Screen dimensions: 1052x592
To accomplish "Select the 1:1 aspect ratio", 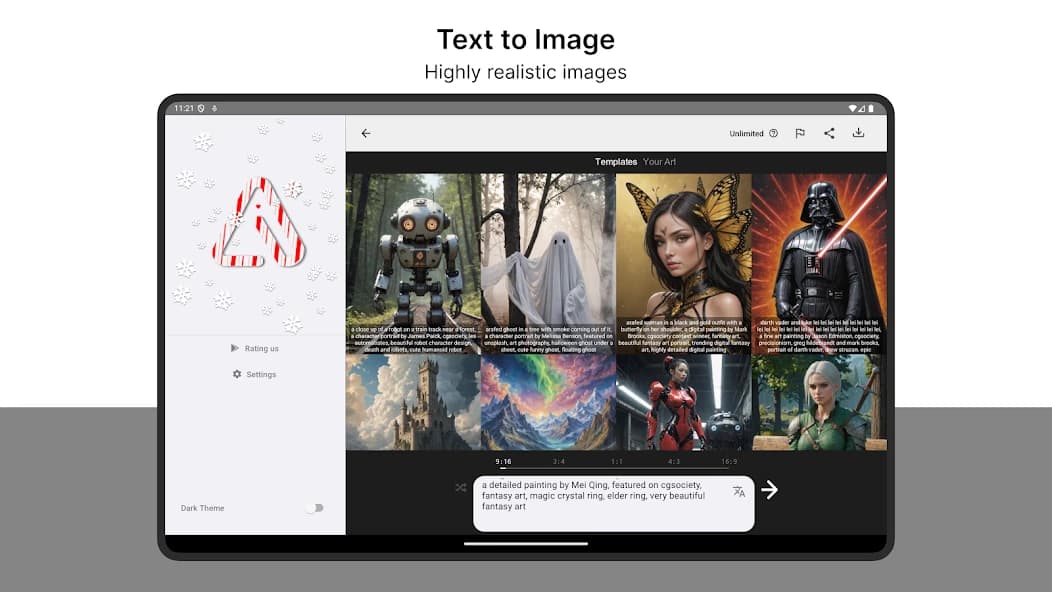I will [x=617, y=462].
